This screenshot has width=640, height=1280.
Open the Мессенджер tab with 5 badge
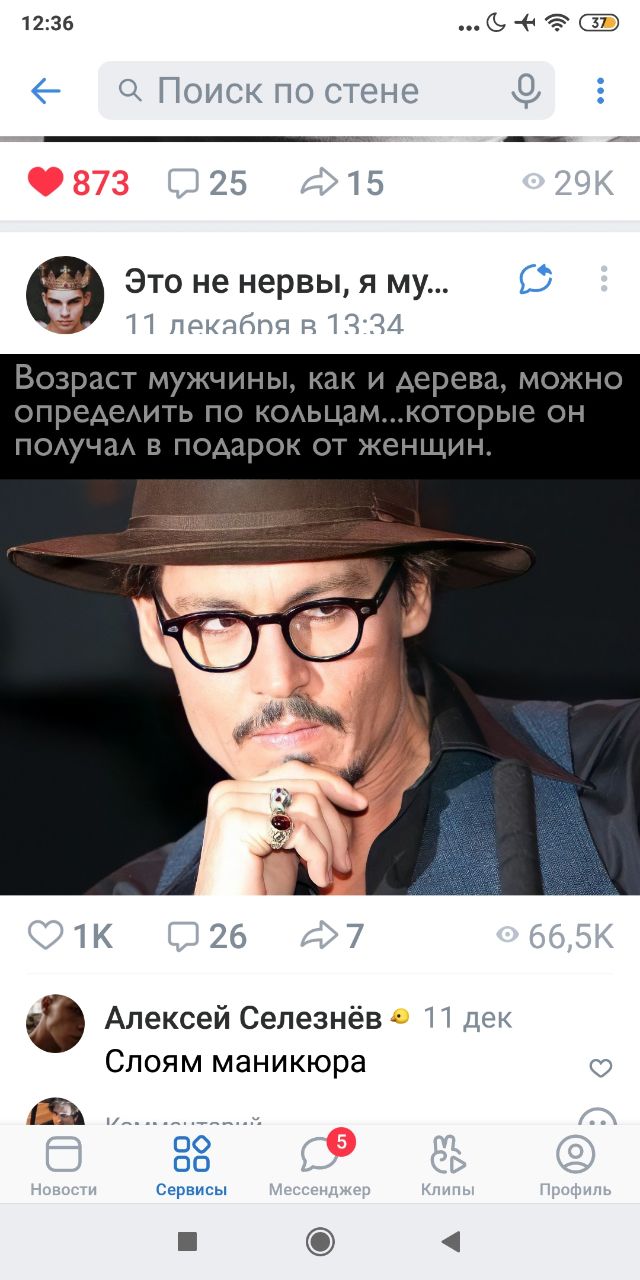point(319,1166)
